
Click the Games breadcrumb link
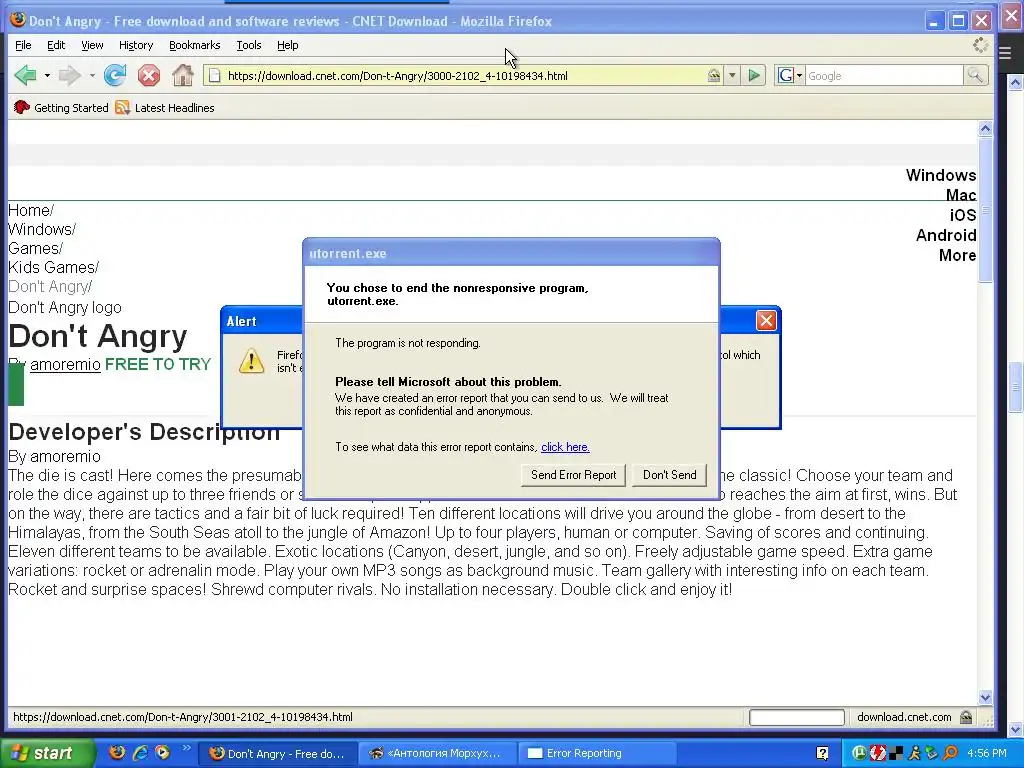pyautogui.click(x=33, y=248)
